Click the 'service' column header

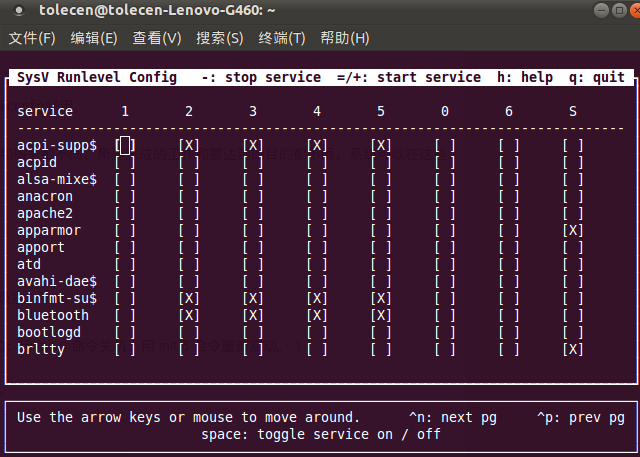pos(45,111)
